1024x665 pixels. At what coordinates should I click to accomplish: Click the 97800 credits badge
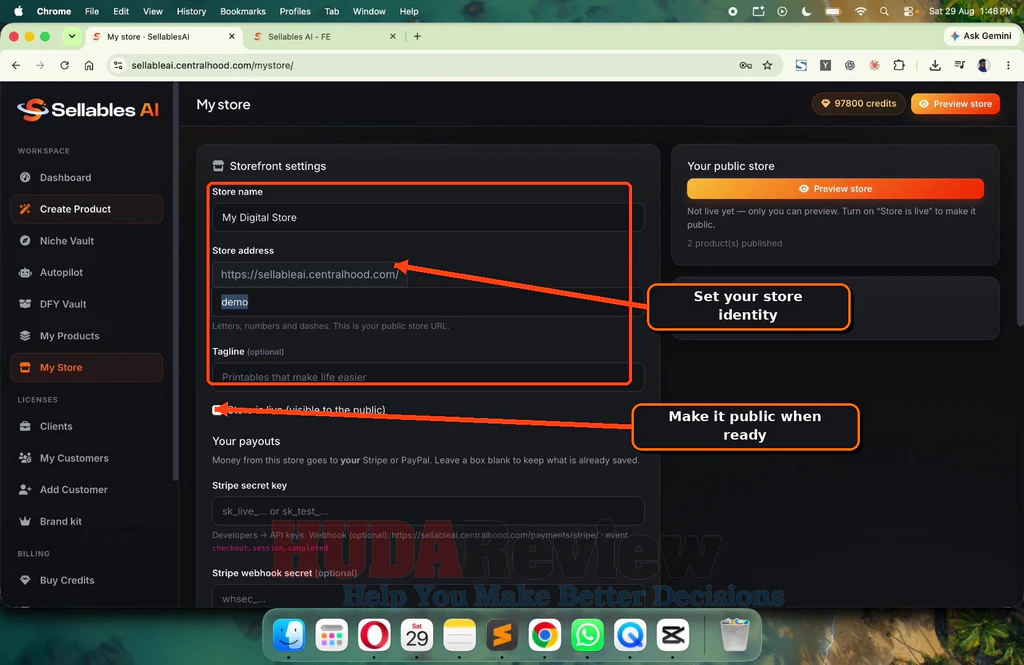pos(858,104)
